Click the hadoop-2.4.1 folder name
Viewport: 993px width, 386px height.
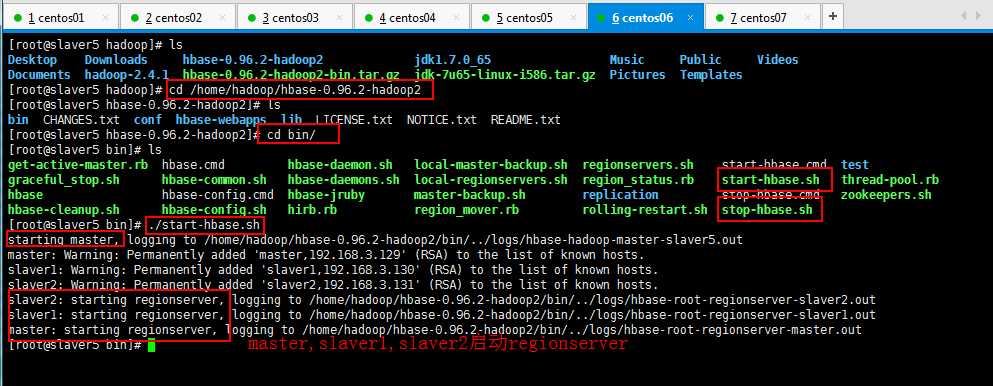tap(127, 75)
